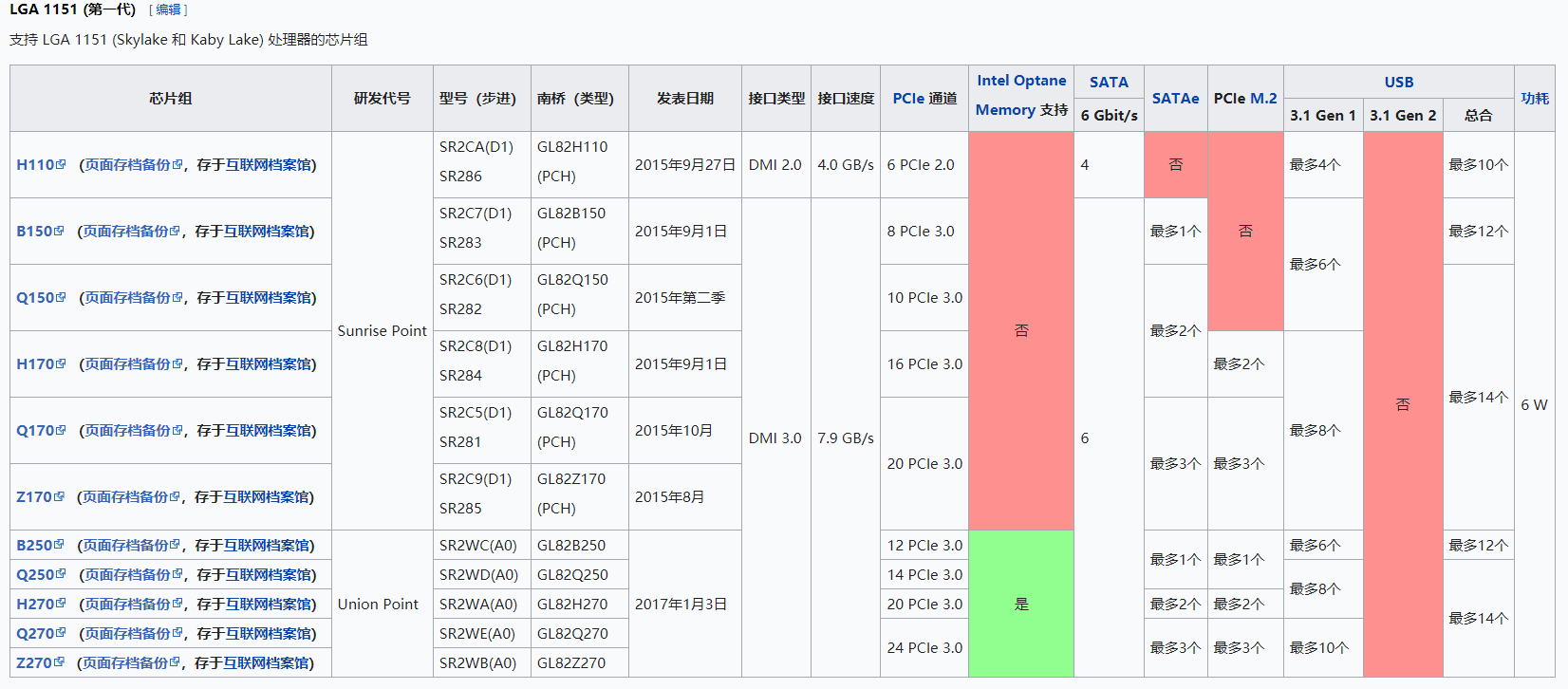Follow the 功耗 header link
The width and height of the screenshot is (1568, 689).
1535,99
